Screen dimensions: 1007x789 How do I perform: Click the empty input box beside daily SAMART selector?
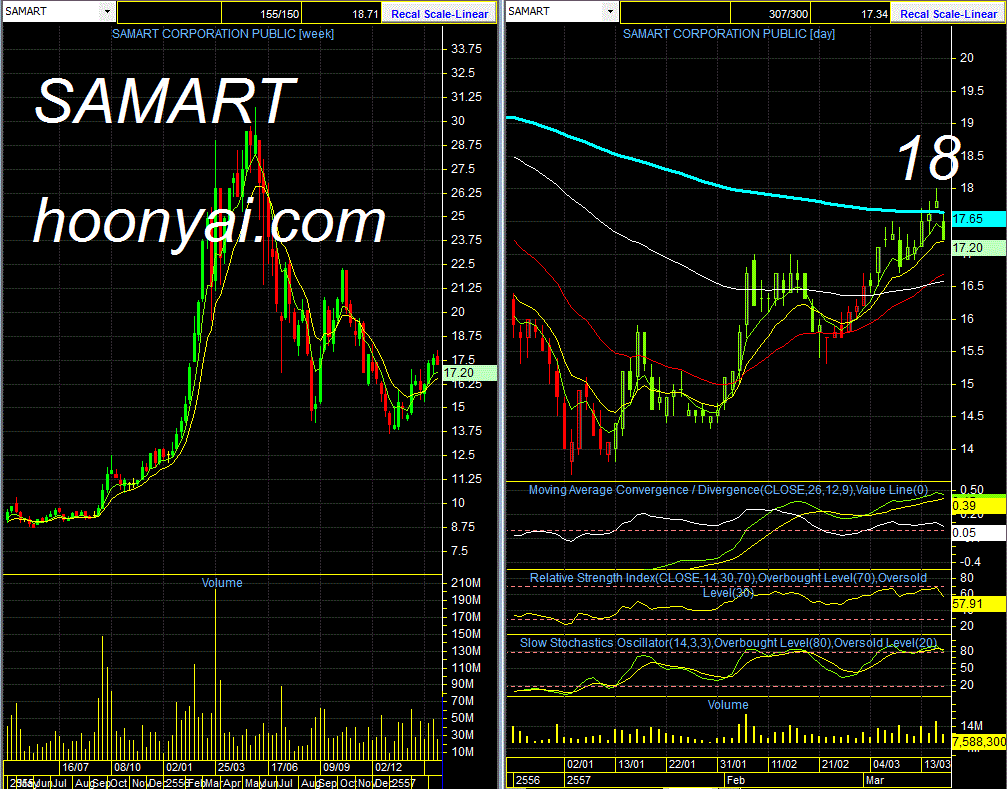(674, 13)
